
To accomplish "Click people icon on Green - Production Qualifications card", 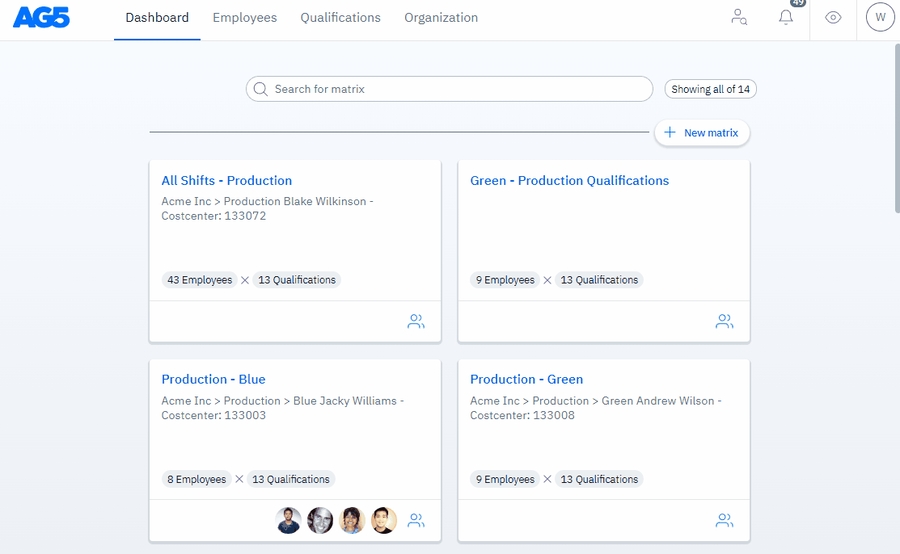I will 725,321.
